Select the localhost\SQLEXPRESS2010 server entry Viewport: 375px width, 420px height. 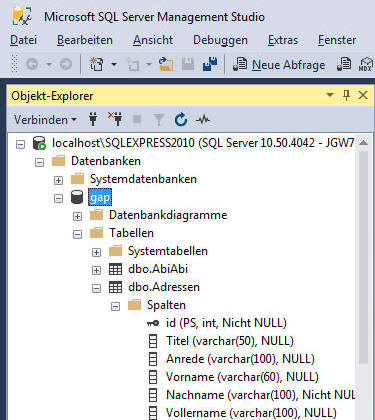pos(203,143)
